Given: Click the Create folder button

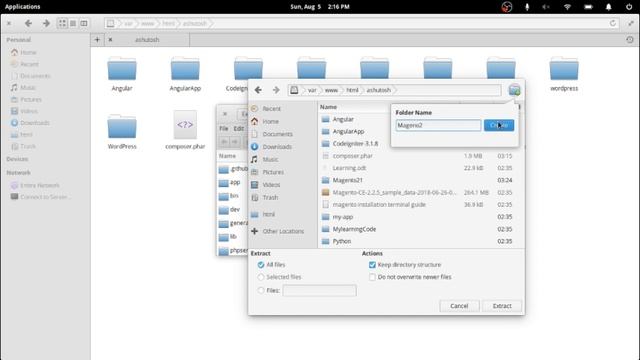Looking at the screenshot, I should [499, 125].
